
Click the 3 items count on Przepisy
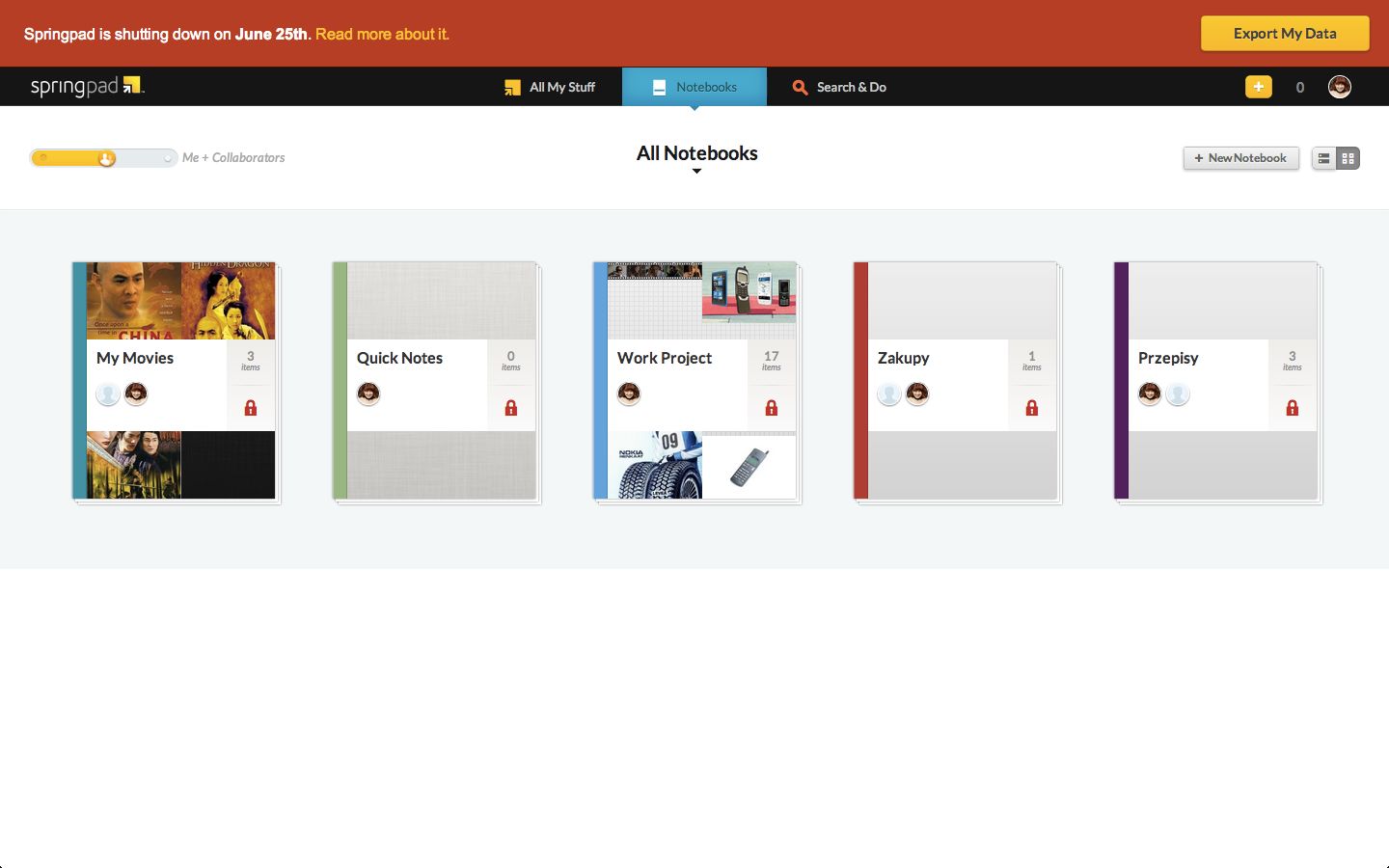pyautogui.click(x=1293, y=361)
